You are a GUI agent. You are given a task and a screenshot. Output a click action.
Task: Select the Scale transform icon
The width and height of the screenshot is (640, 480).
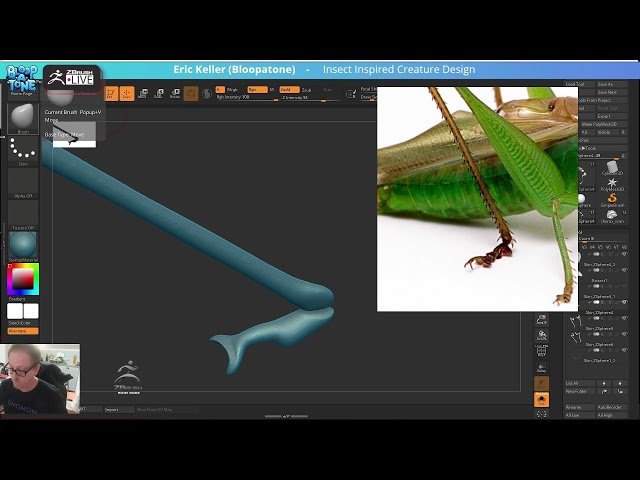click(159, 93)
